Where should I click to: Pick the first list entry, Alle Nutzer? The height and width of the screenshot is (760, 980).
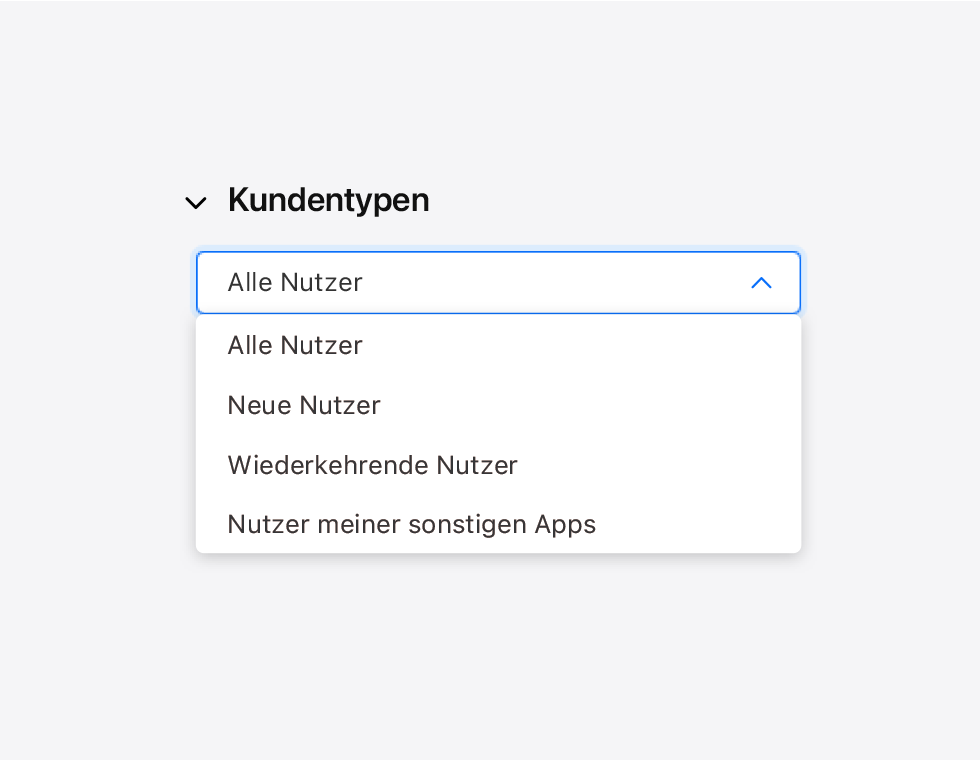[295, 346]
